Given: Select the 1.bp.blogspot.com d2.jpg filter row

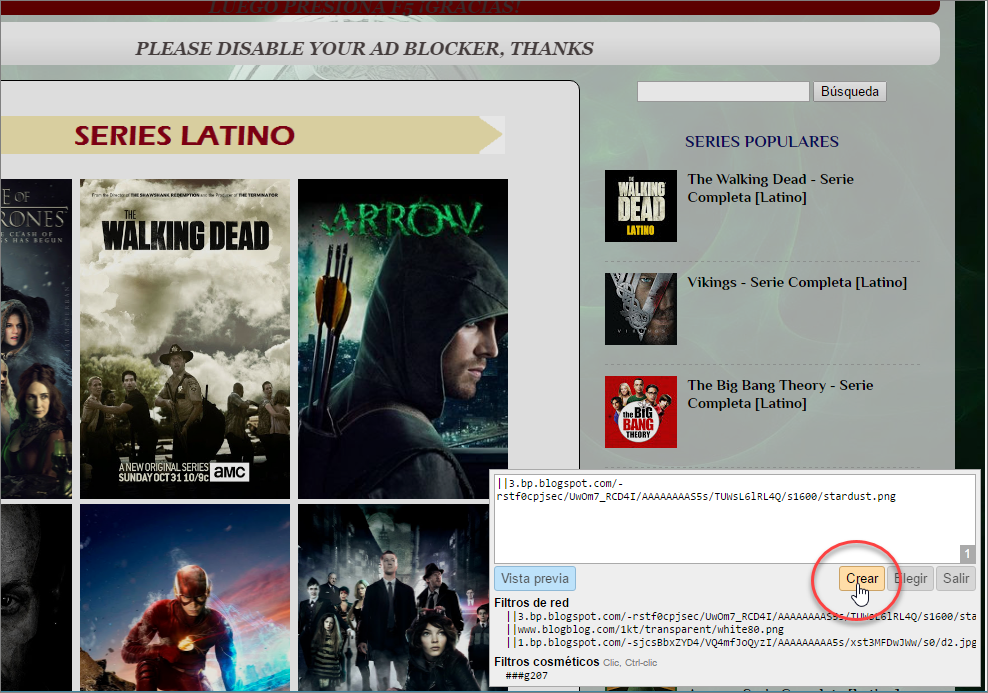Looking at the screenshot, I should point(741,643).
